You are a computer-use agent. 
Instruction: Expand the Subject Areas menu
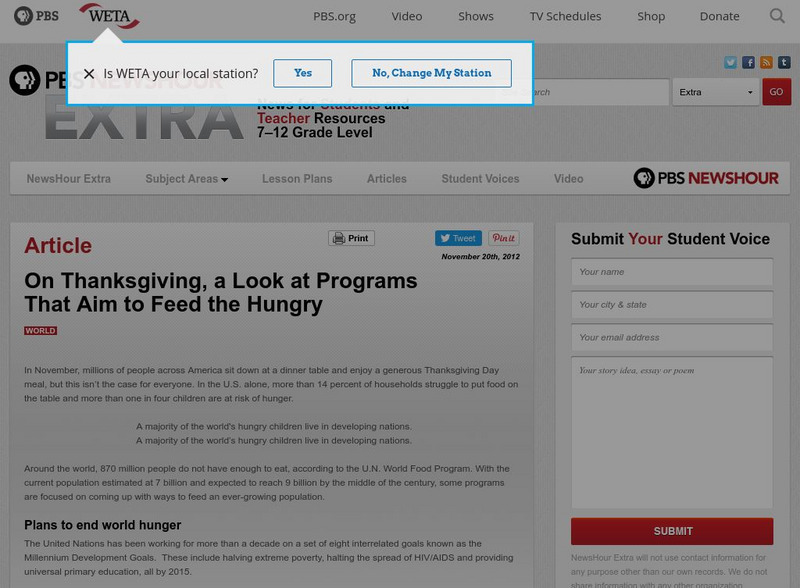(187, 179)
